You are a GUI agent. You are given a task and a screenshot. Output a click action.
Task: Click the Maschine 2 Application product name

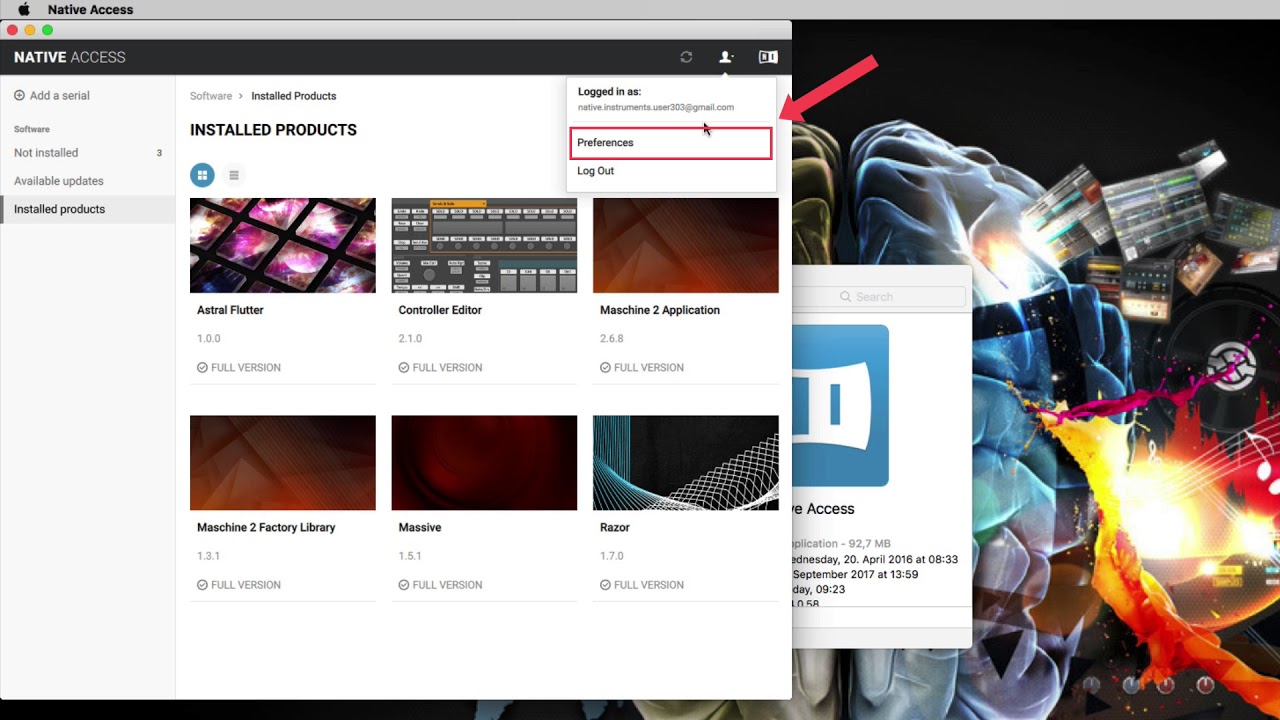click(660, 310)
